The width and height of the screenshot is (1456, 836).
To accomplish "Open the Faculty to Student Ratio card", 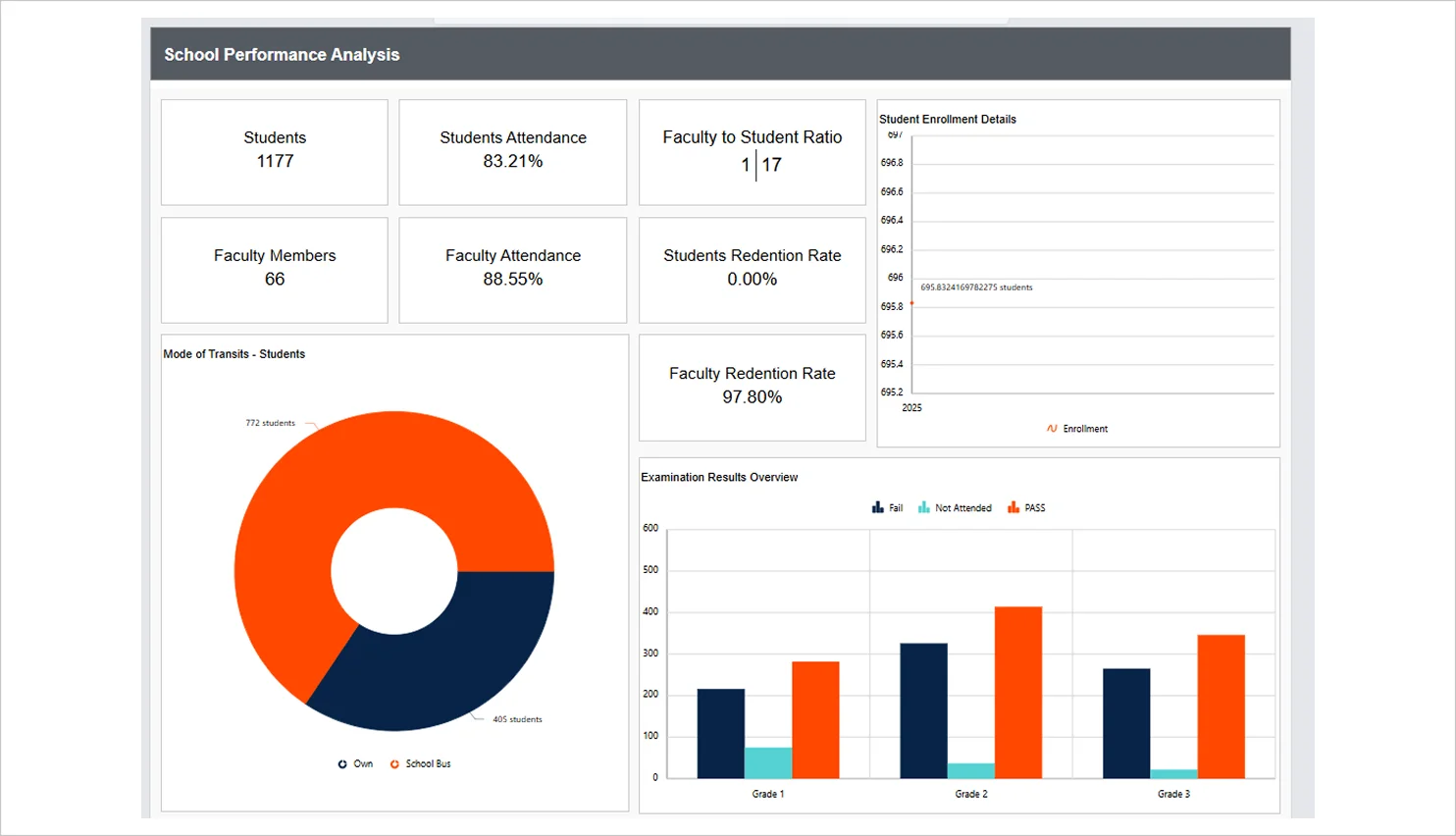I will pyautogui.click(x=753, y=152).
